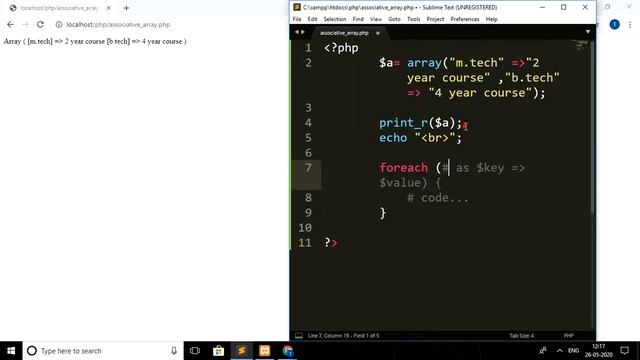Open a new browser tab

tap(126, 8)
